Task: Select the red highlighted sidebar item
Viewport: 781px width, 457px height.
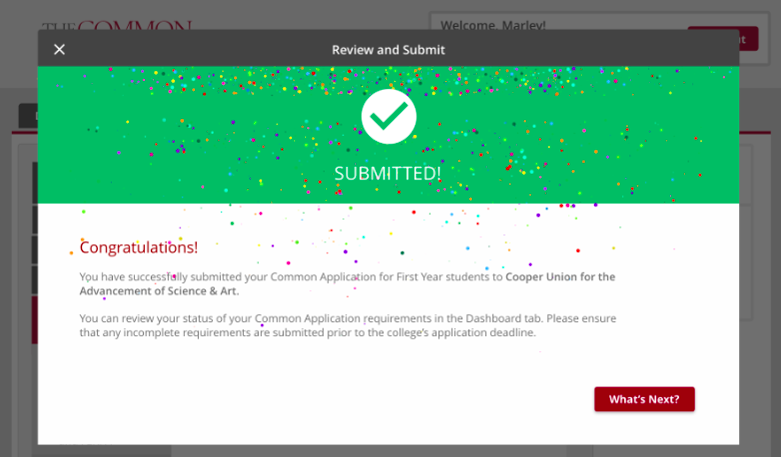Action: click(34, 320)
